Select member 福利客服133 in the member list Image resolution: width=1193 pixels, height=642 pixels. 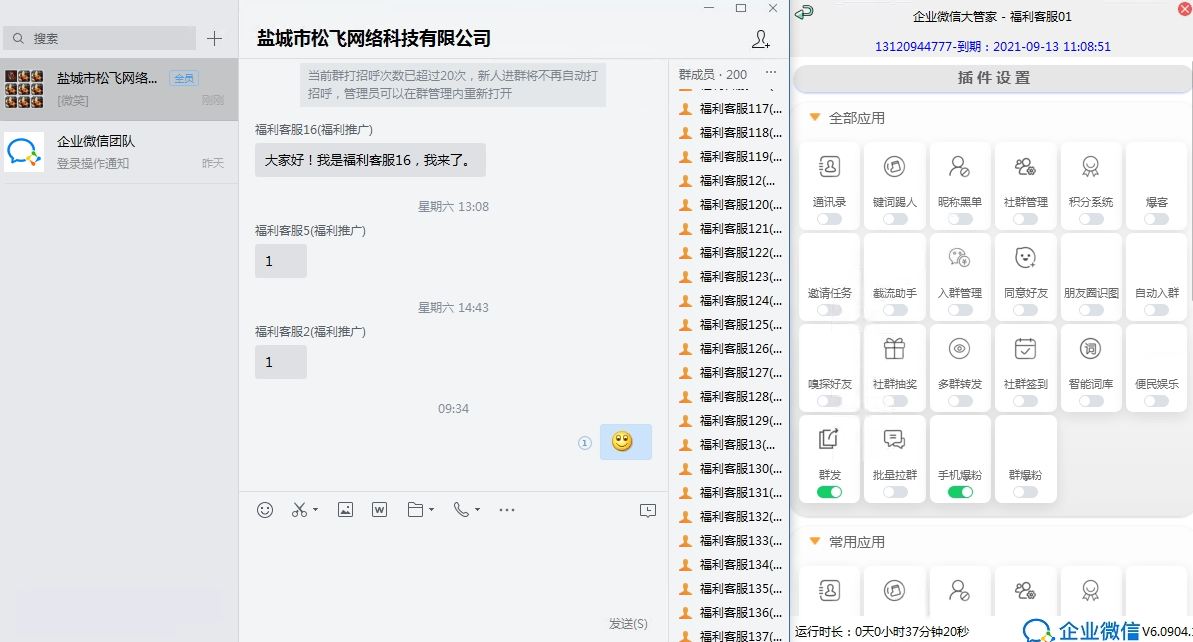[x=730, y=540]
